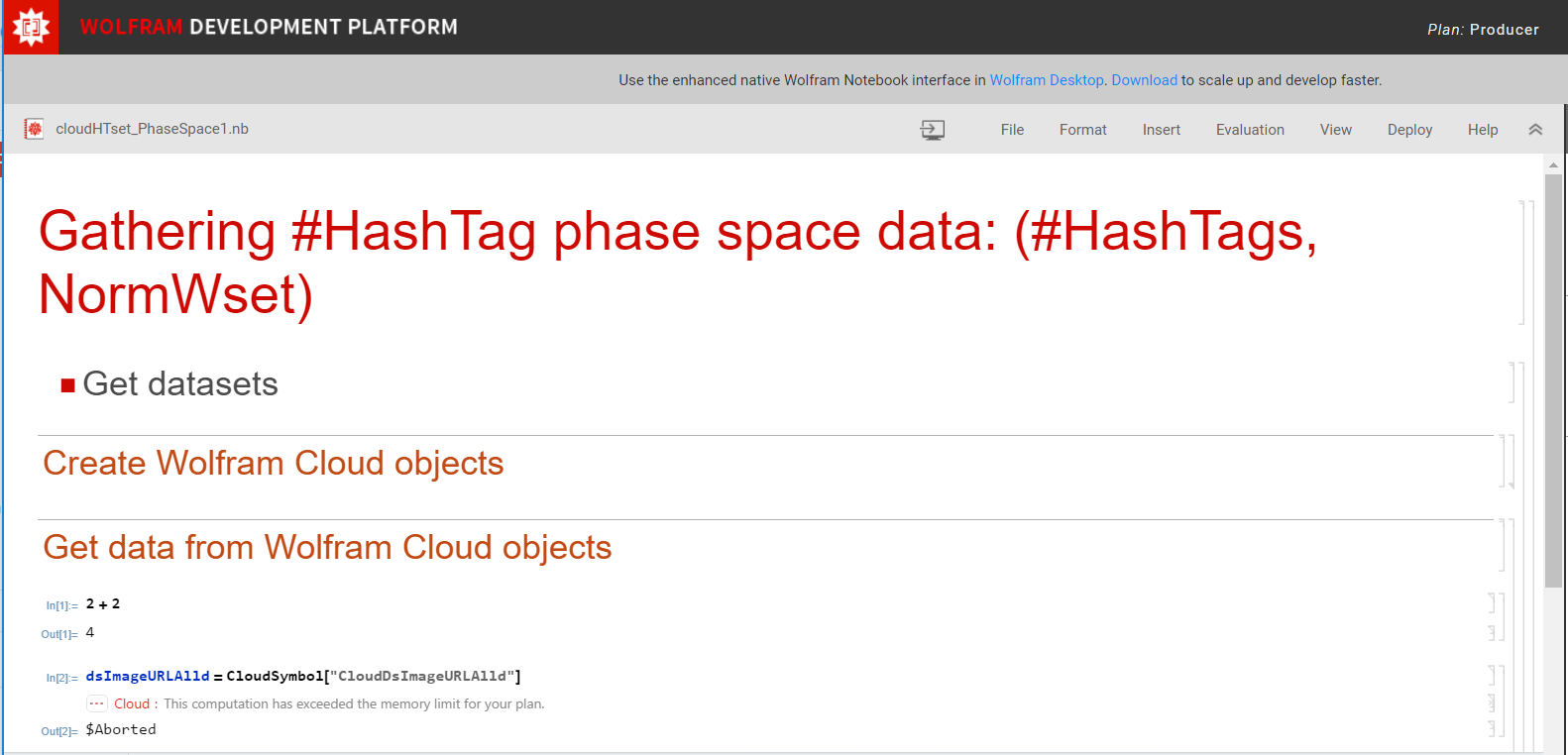
Task: Click the Wolfram spikey logo icon
Action: click(x=30, y=27)
